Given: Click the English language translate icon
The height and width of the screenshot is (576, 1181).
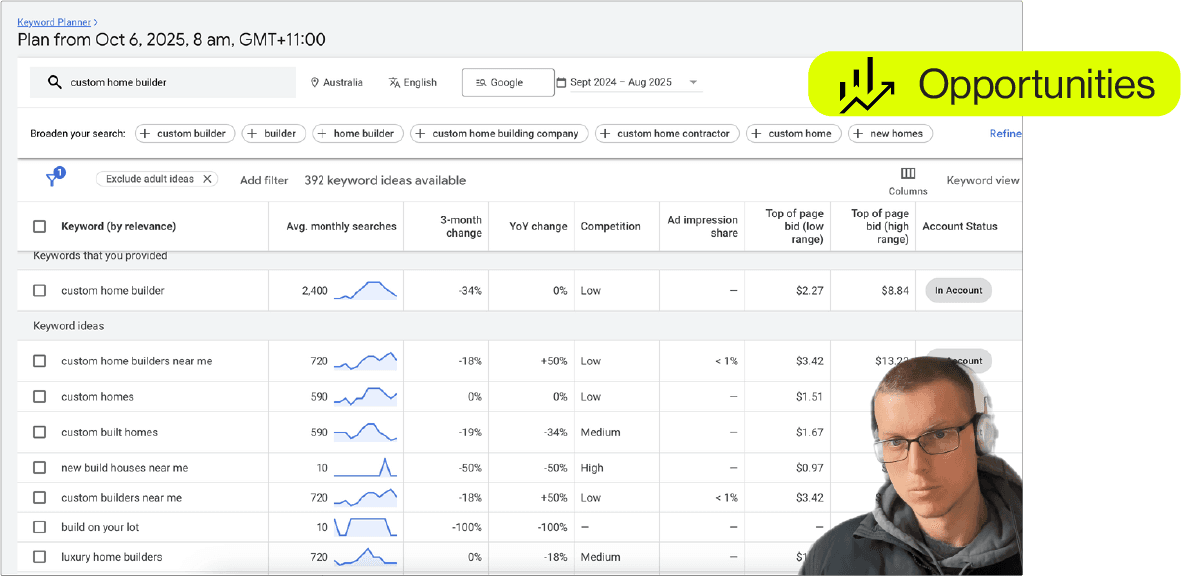Looking at the screenshot, I should [x=394, y=83].
